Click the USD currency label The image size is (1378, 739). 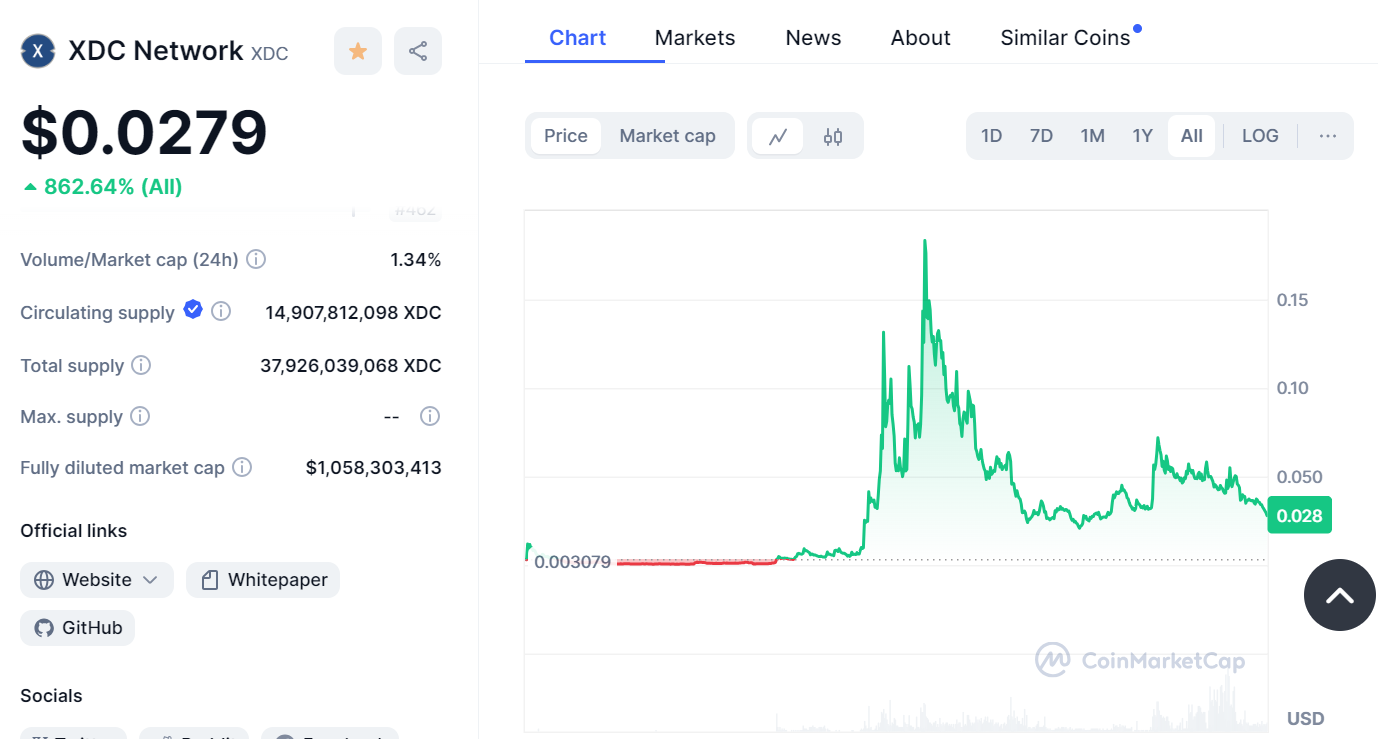pos(1305,718)
